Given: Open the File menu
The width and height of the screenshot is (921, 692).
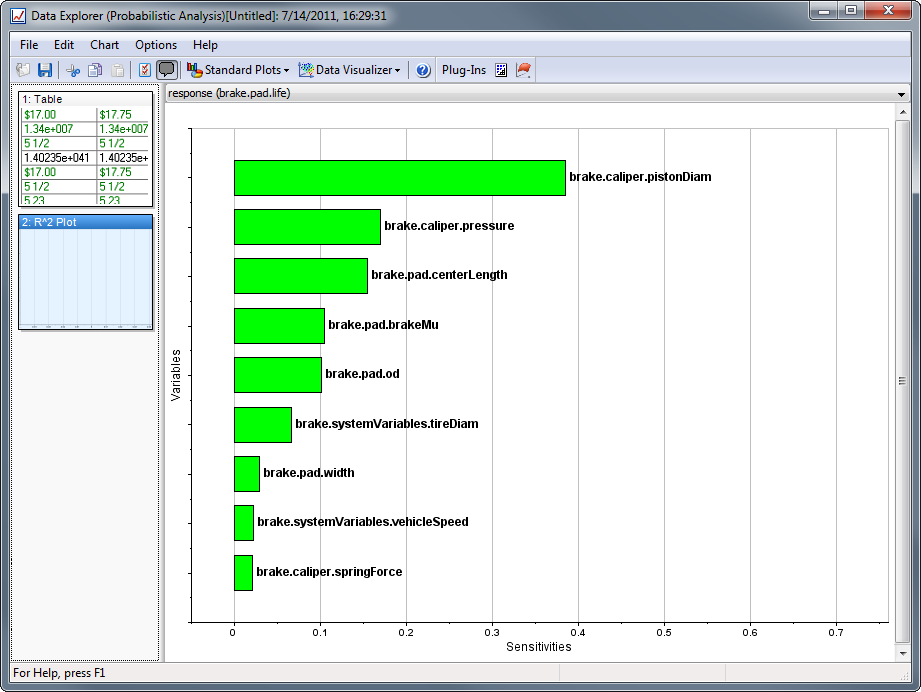Looking at the screenshot, I should pyautogui.click(x=29, y=45).
